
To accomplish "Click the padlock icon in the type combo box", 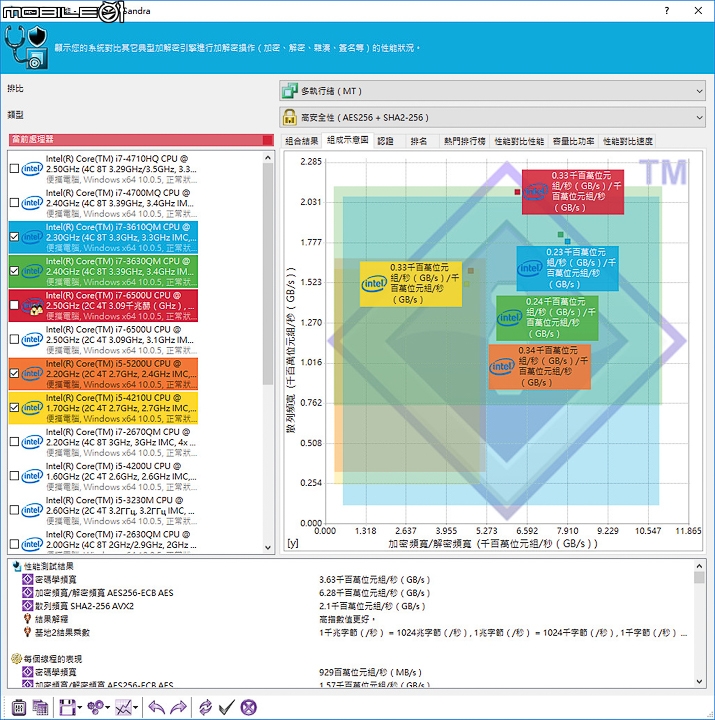I will (290, 118).
